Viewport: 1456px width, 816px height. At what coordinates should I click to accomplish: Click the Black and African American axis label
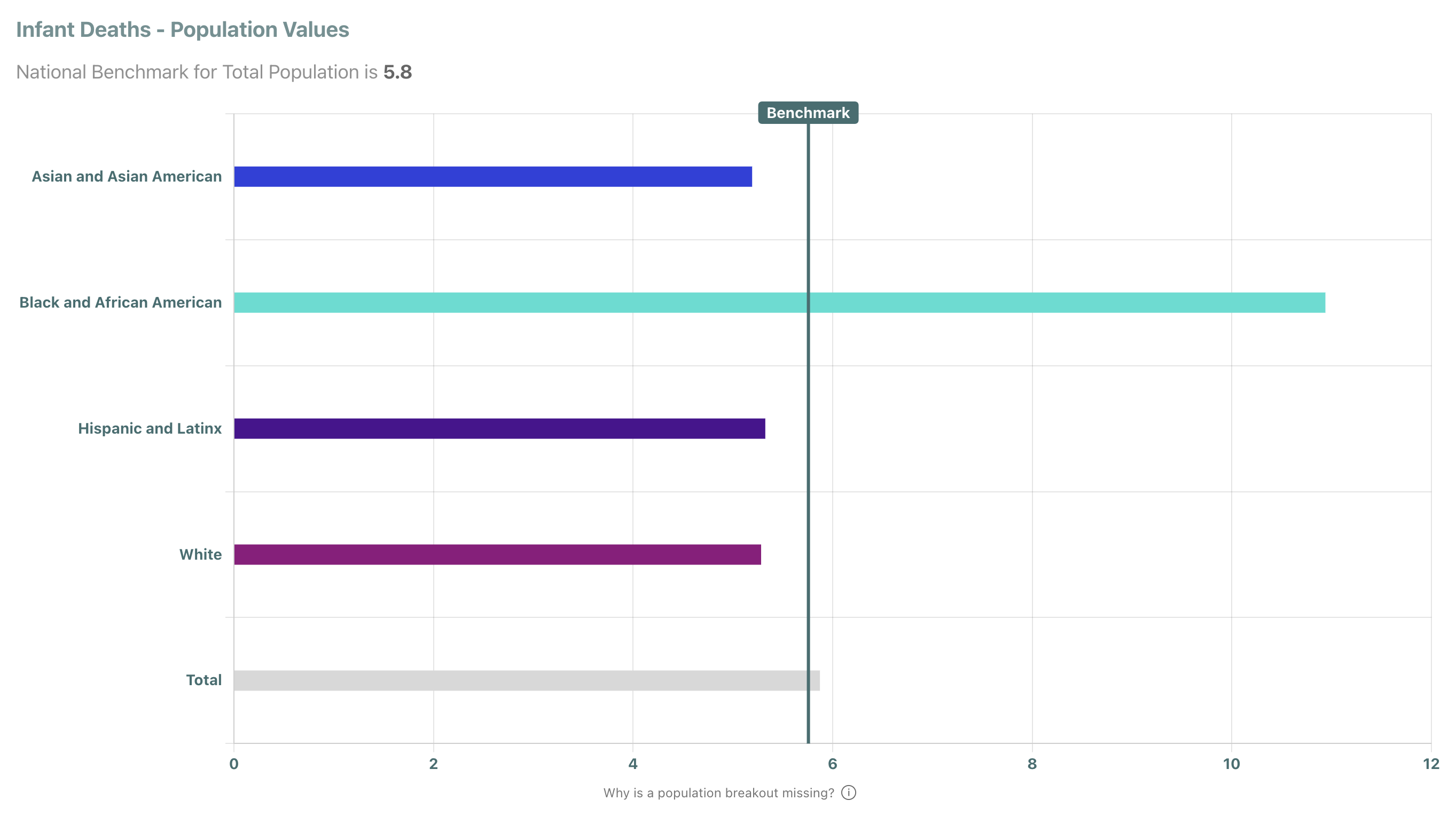(x=119, y=302)
